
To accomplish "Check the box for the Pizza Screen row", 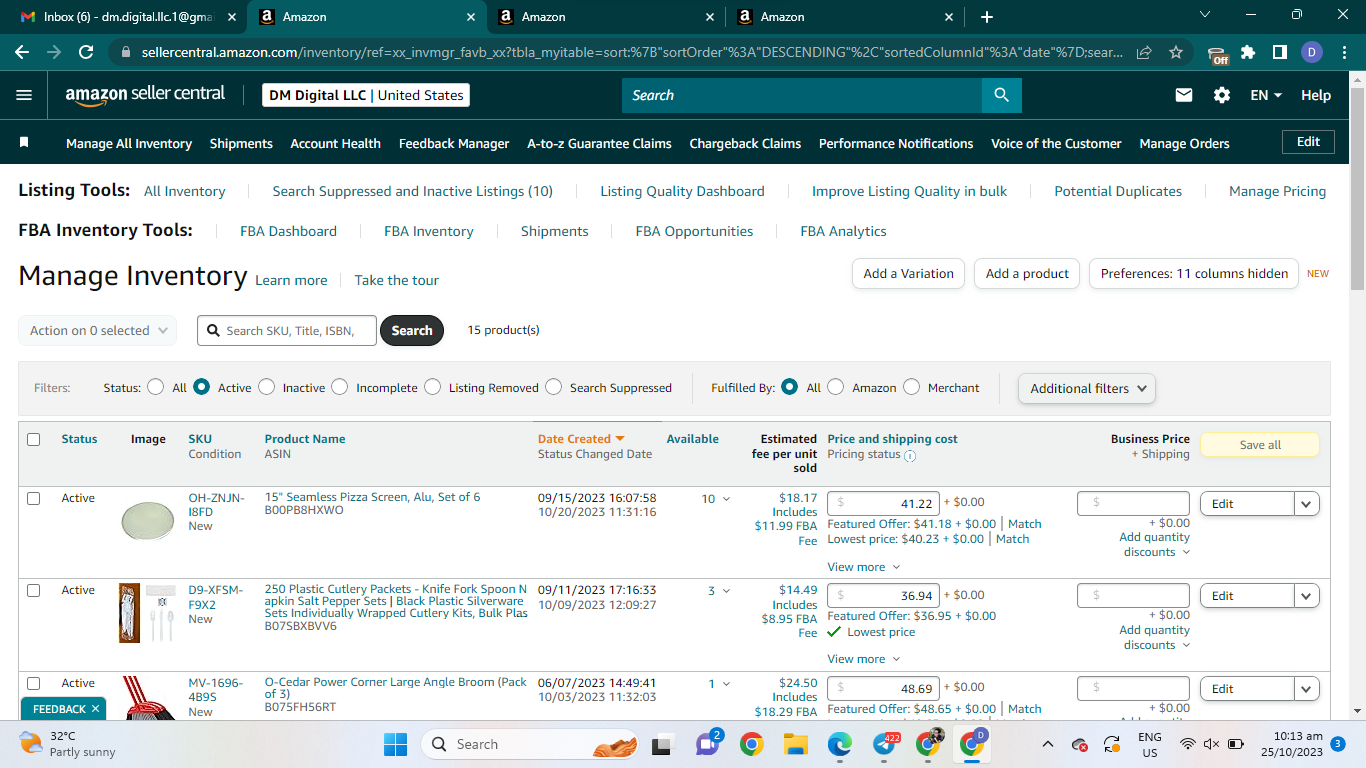I will [34, 498].
